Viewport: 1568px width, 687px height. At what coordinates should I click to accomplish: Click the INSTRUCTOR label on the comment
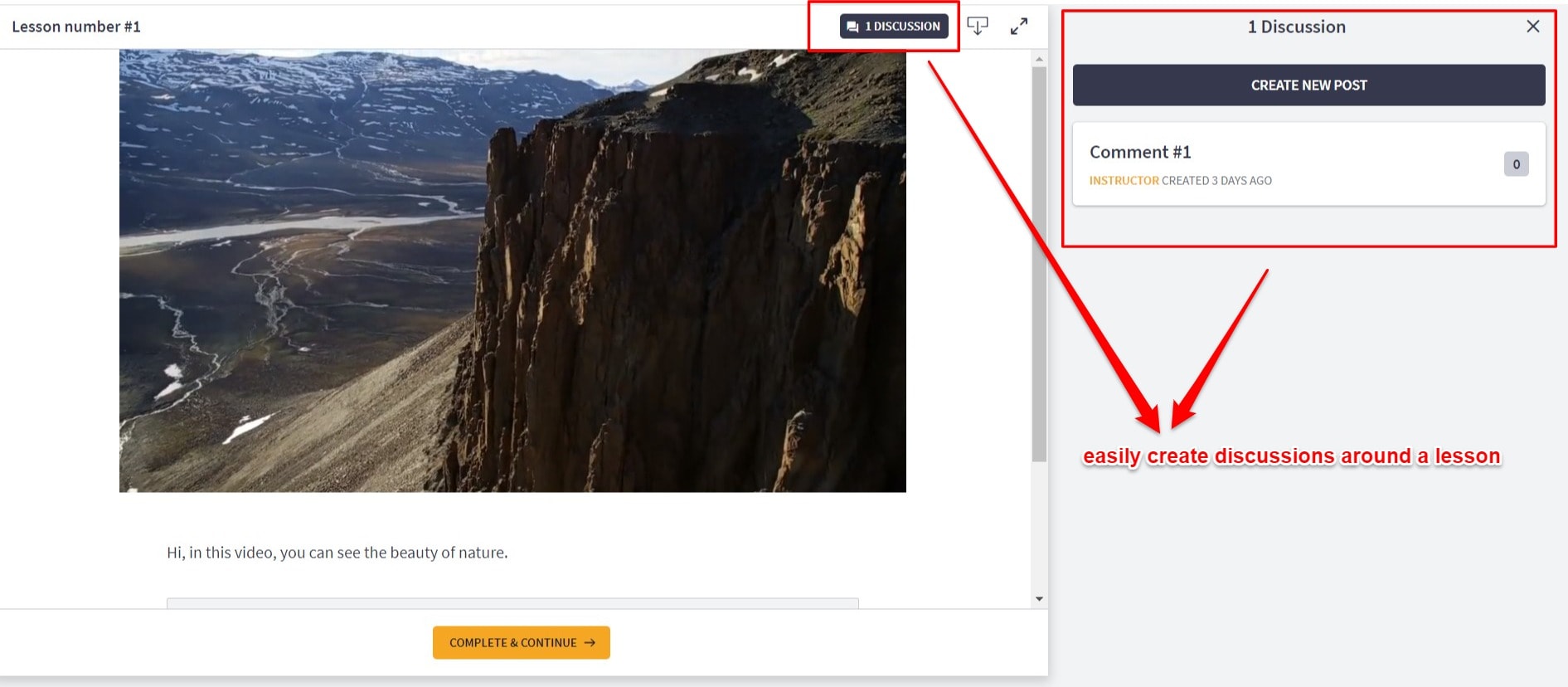click(1124, 181)
